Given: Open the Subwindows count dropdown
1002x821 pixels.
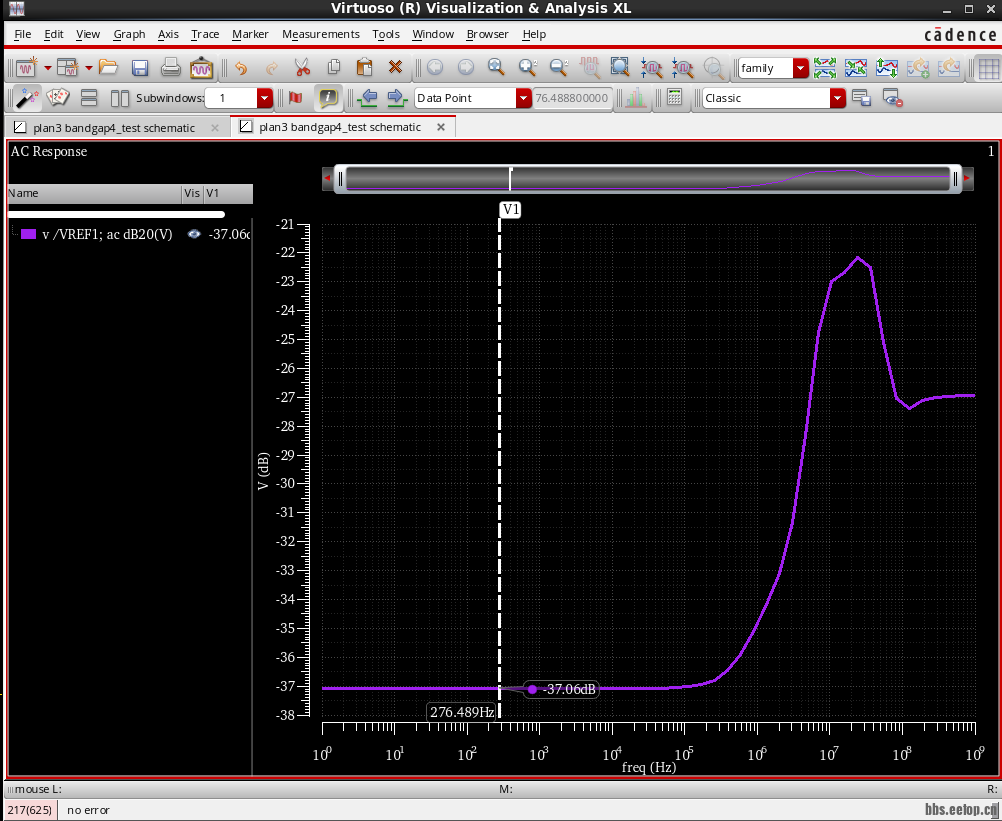Looking at the screenshot, I should [x=265, y=98].
